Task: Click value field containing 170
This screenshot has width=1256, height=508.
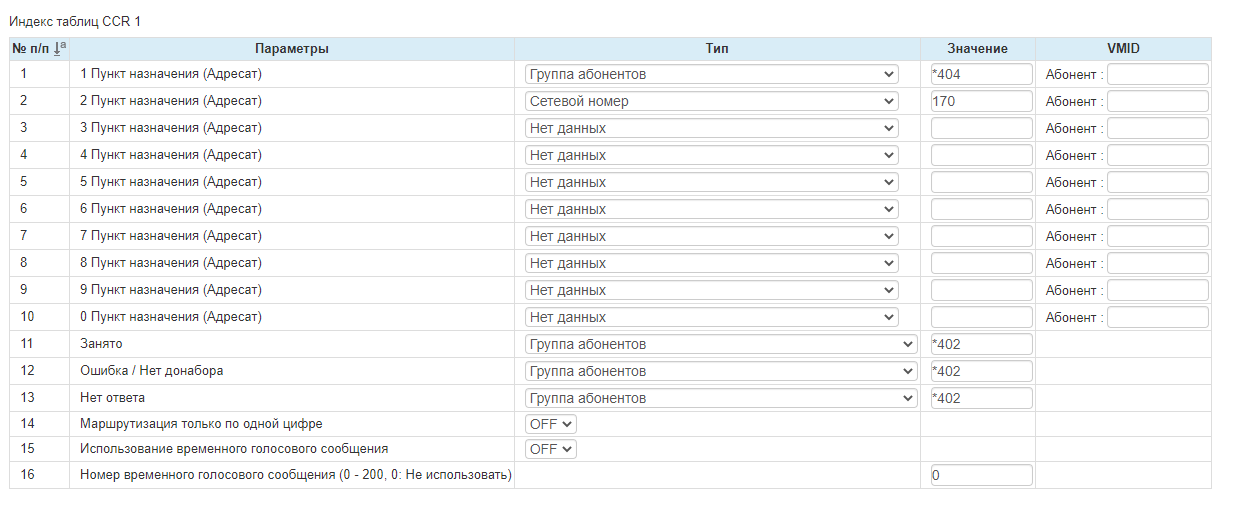Action: tap(981, 101)
